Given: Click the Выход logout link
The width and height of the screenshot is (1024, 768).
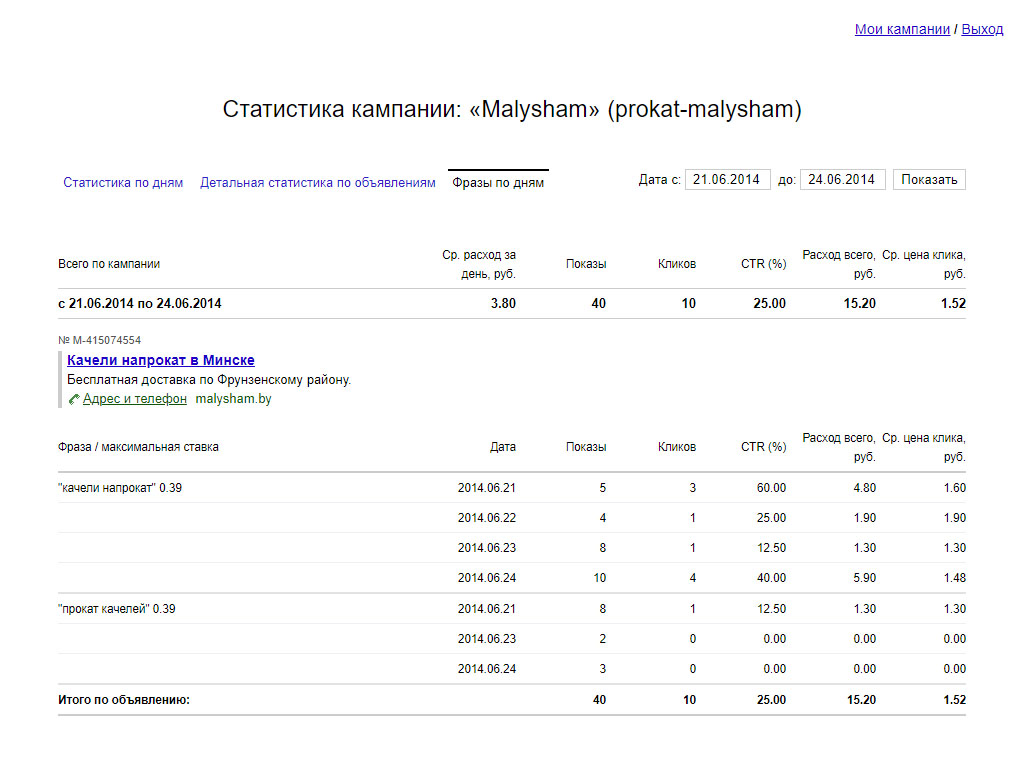Looking at the screenshot, I should click(982, 29).
